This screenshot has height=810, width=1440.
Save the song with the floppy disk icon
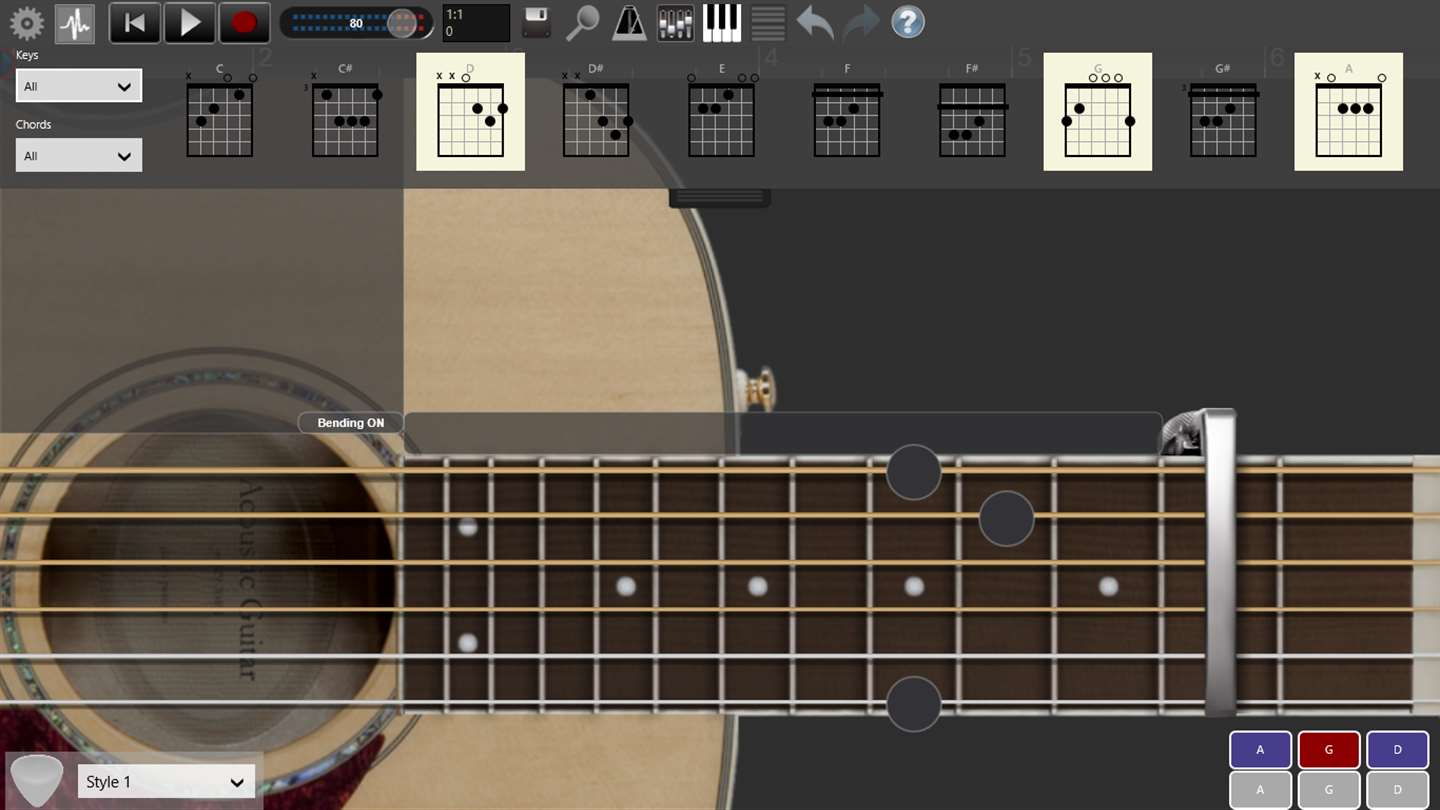tap(537, 23)
